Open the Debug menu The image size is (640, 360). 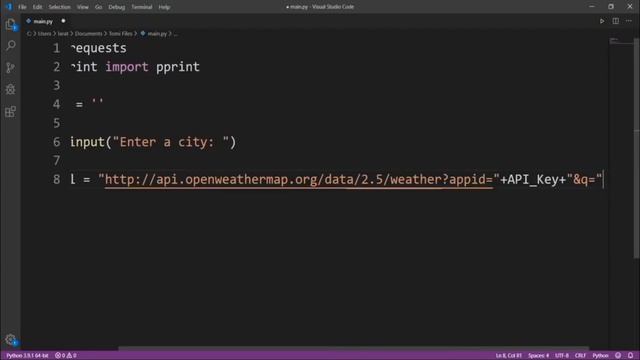coord(117,7)
